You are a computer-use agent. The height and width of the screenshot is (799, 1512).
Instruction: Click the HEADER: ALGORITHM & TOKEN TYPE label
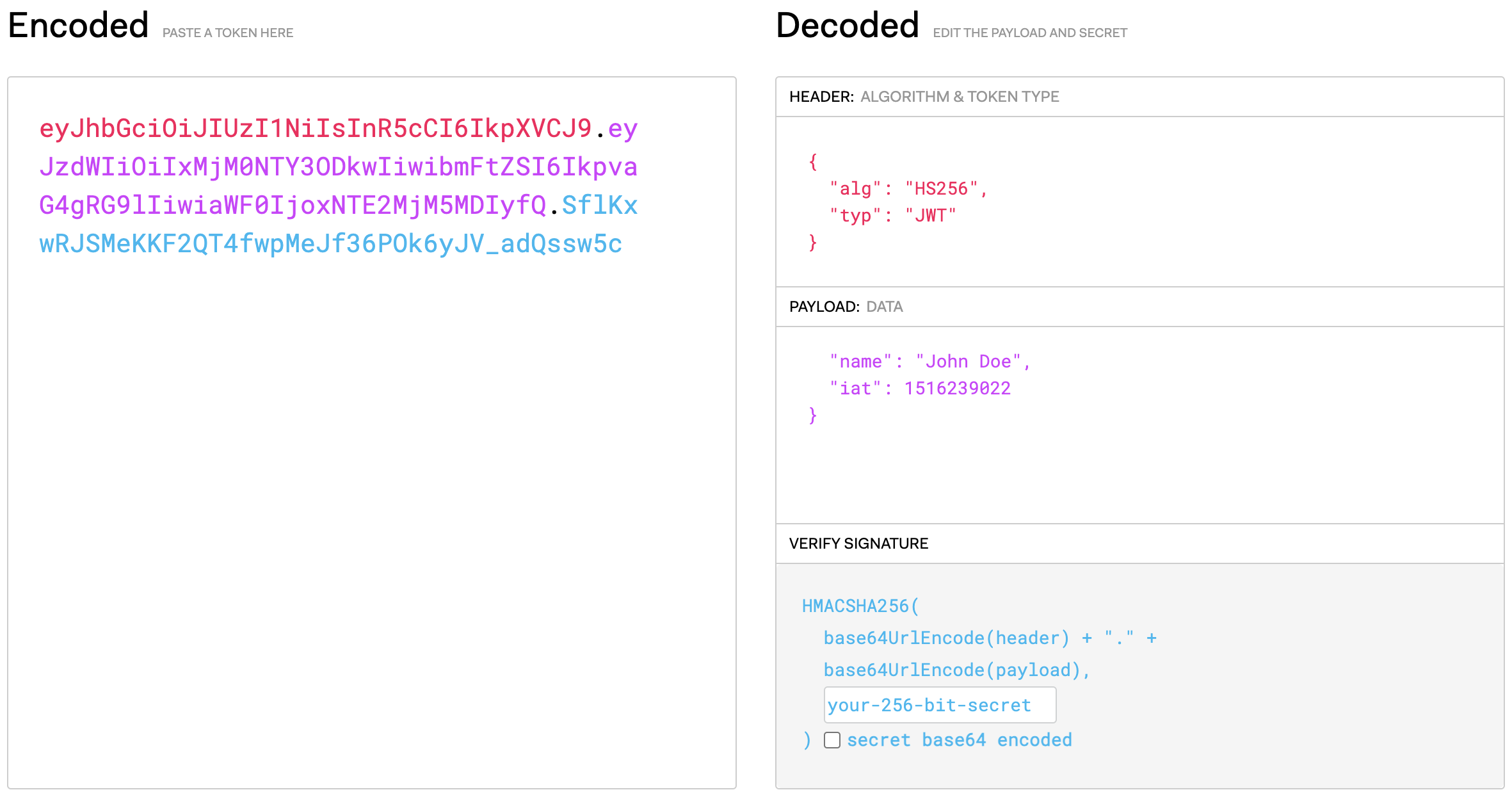pyautogui.click(x=924, y=97)
